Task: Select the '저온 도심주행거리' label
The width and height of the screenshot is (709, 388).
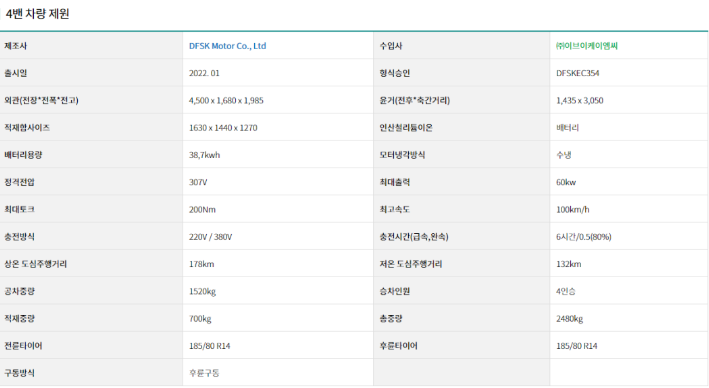Action: pyautogui.click(x=411, y=264)
